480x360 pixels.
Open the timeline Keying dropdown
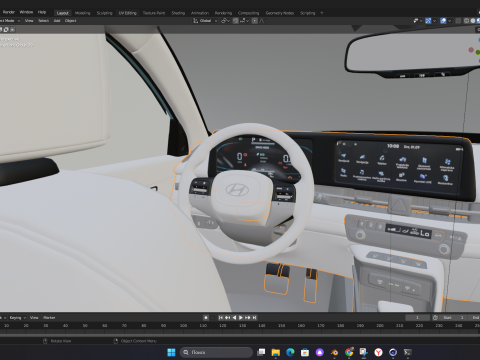pyautogui.click(x=17, y=318)
